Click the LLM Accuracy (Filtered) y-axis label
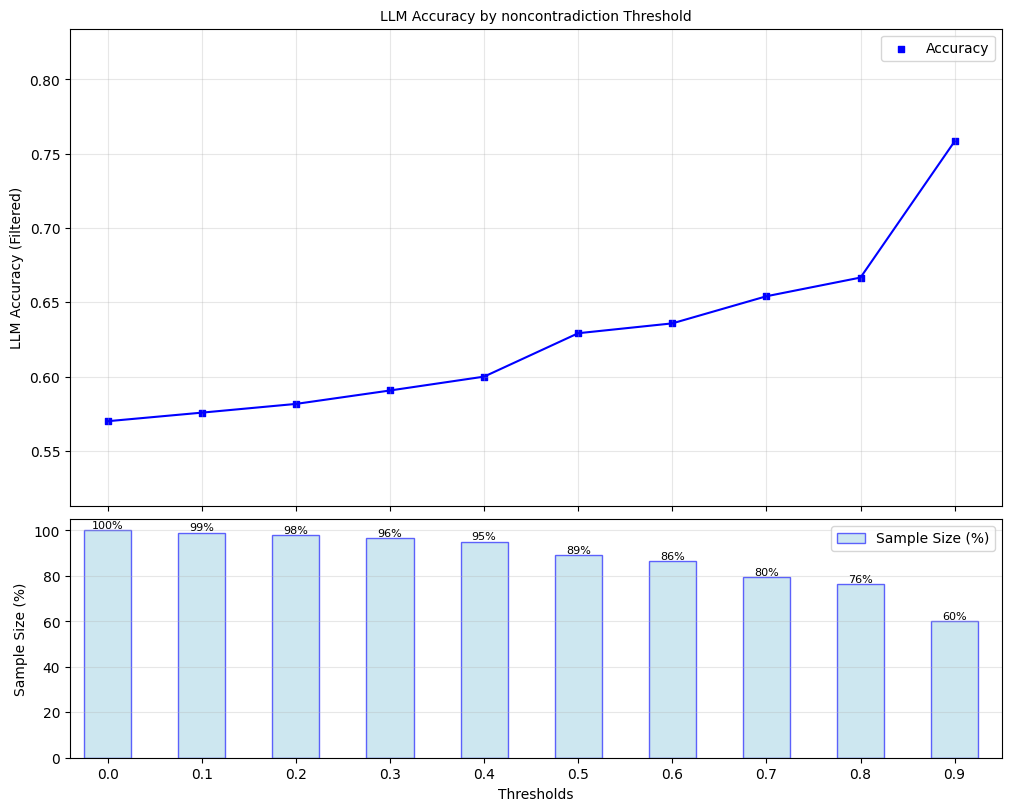The height and width of the screenshot is (811, 1011). (16, 268)
